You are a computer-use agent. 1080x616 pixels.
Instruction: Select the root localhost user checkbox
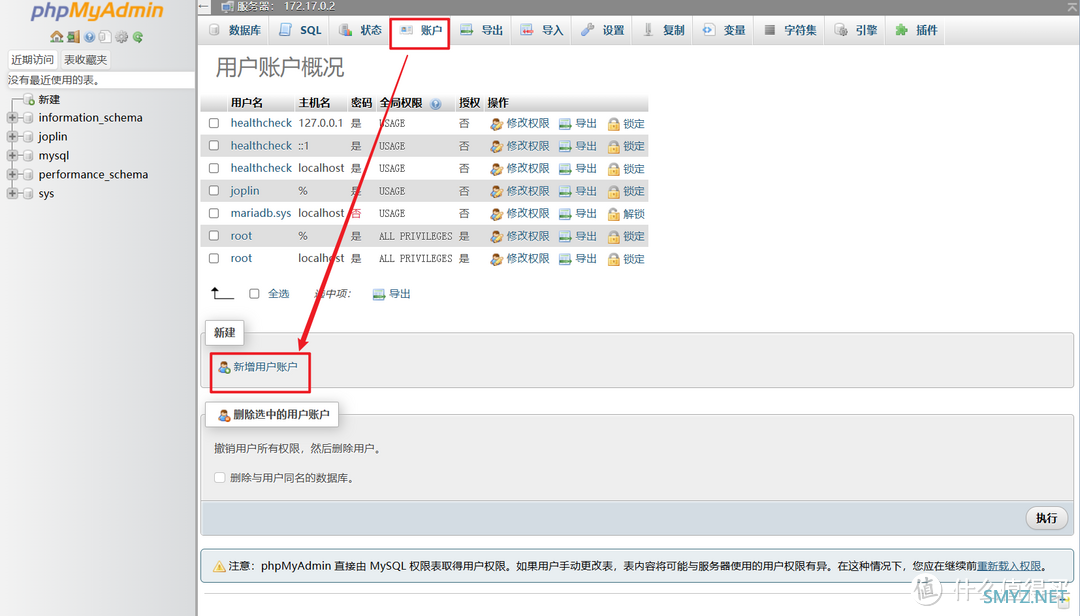click(214, 258)
